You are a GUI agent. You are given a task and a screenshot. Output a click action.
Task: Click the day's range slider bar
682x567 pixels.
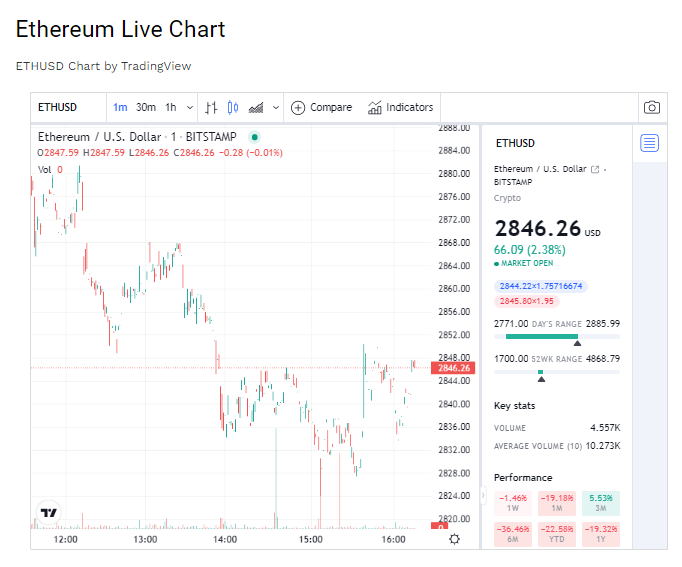[x=557, y=337]
